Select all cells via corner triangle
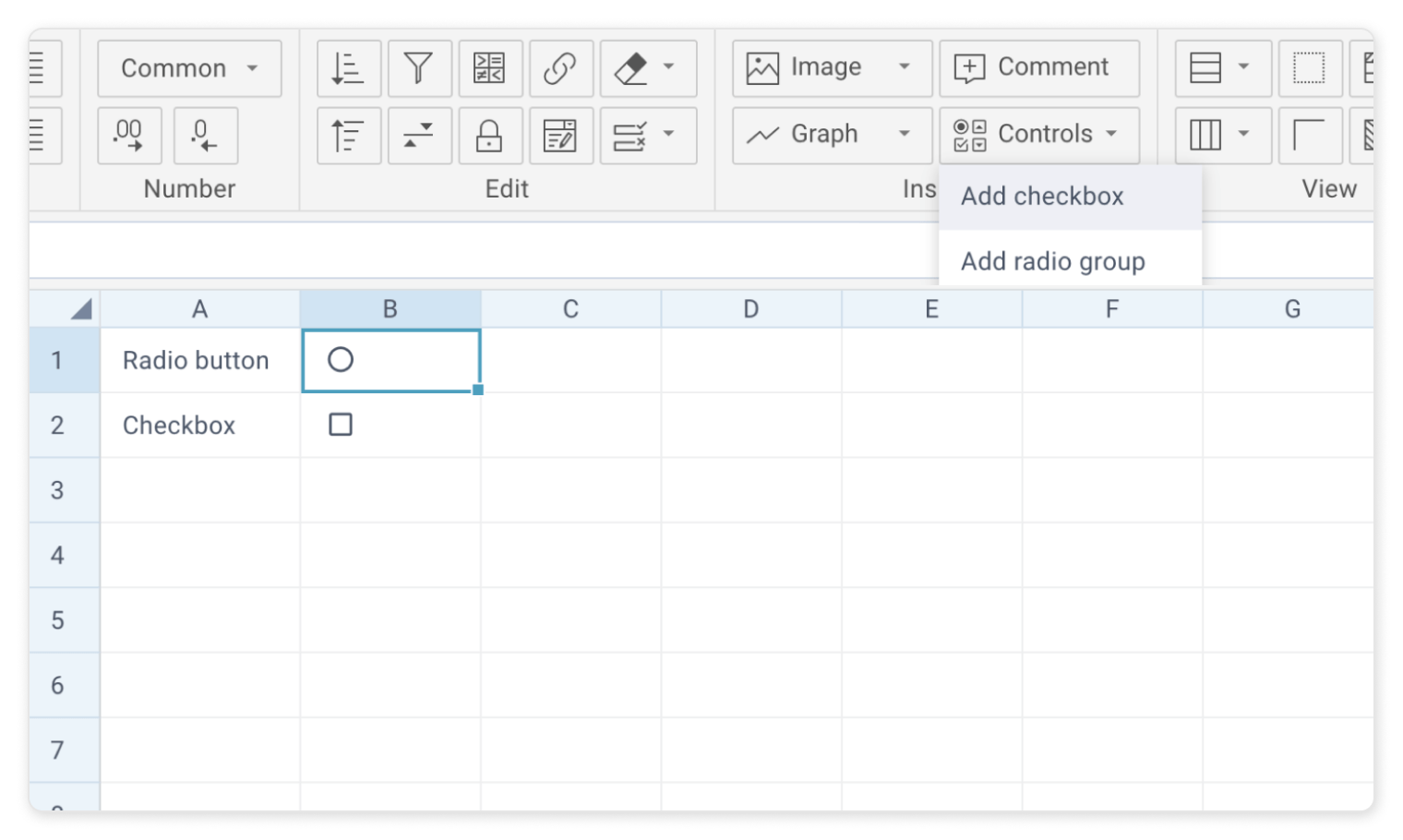 point(65,309)
